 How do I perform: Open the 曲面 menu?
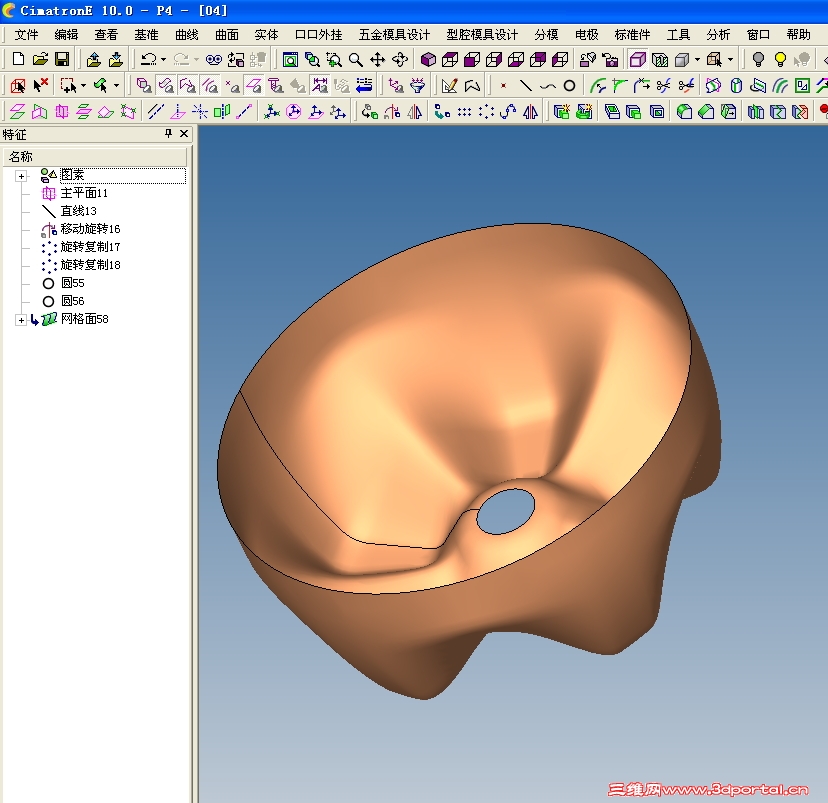coord(227,35)
